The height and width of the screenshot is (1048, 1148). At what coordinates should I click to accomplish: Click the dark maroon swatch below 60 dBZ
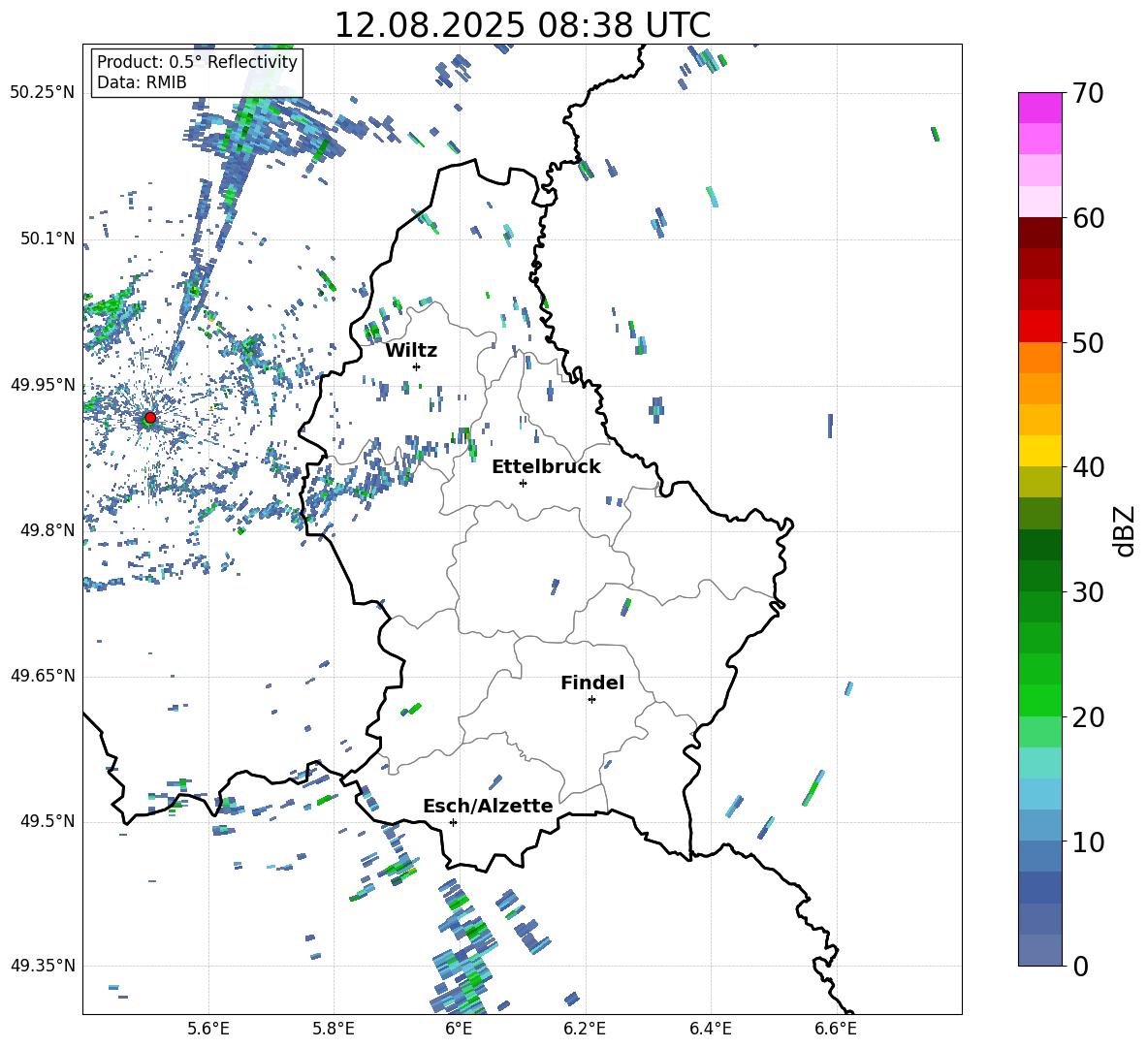click(x=1039, y=233)
